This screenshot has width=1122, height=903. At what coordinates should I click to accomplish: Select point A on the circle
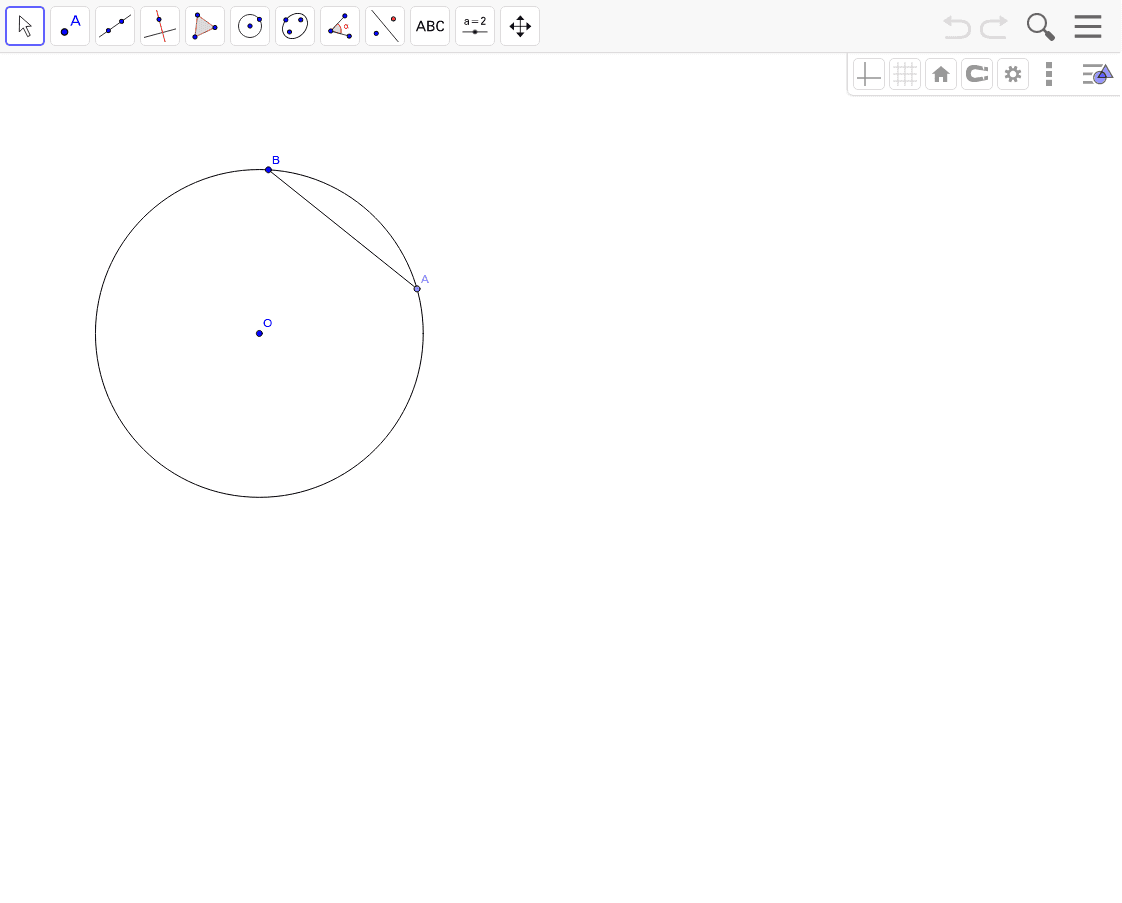point(417,289)
